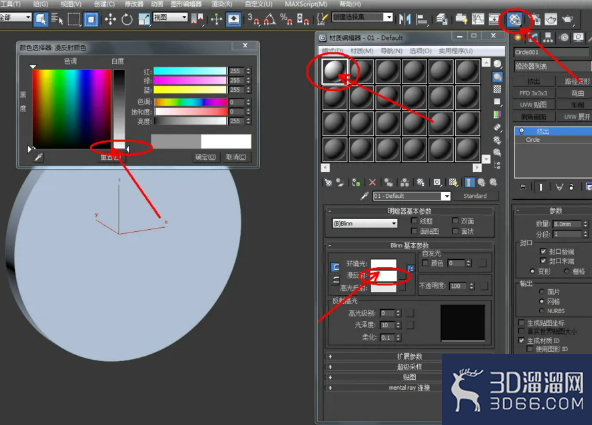The width and height of the screenshot is (592, 425).
Task: Select the Scale tool
Action: tap(144, 19)
